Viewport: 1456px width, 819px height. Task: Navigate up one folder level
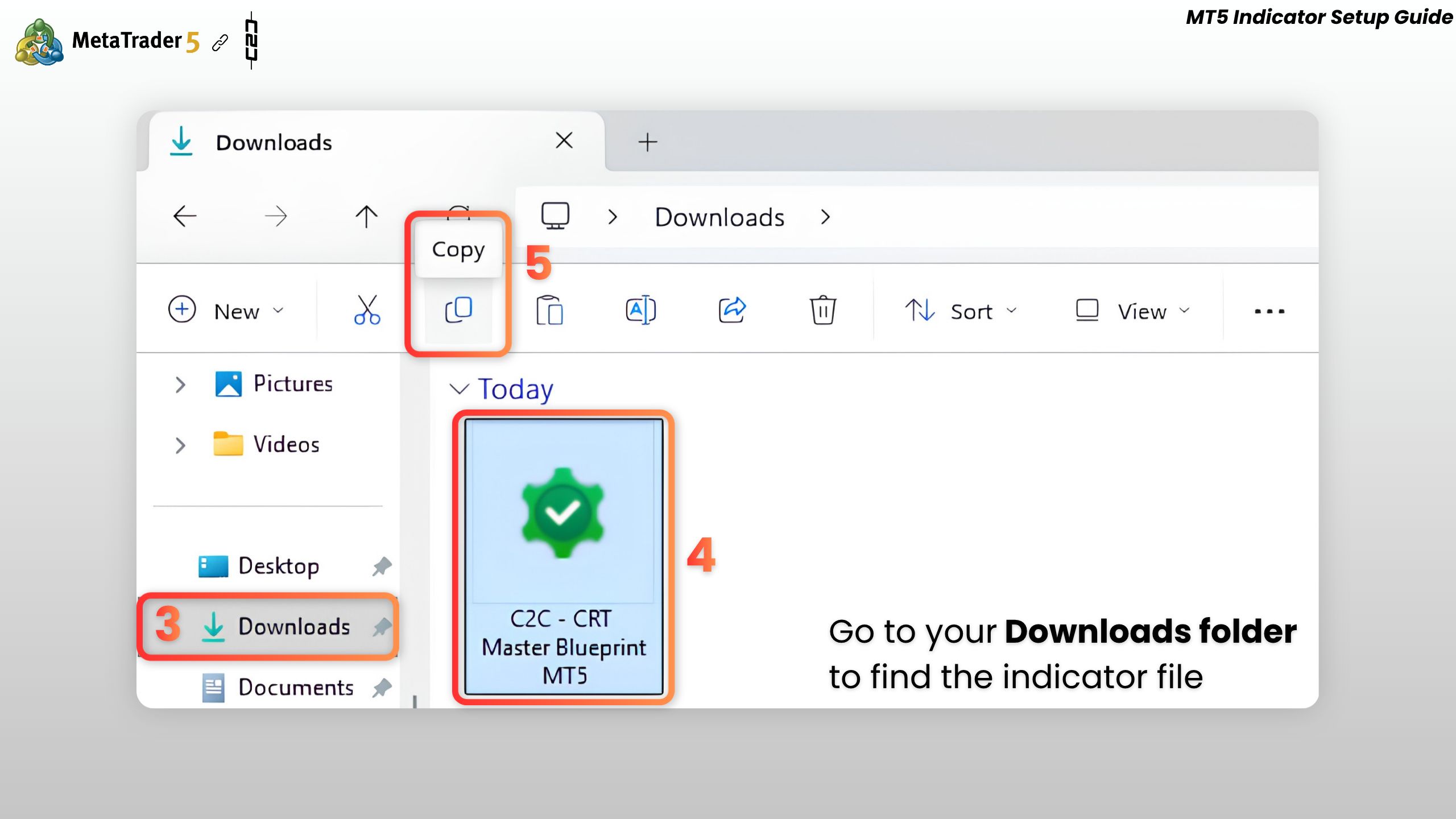(367, 216)
